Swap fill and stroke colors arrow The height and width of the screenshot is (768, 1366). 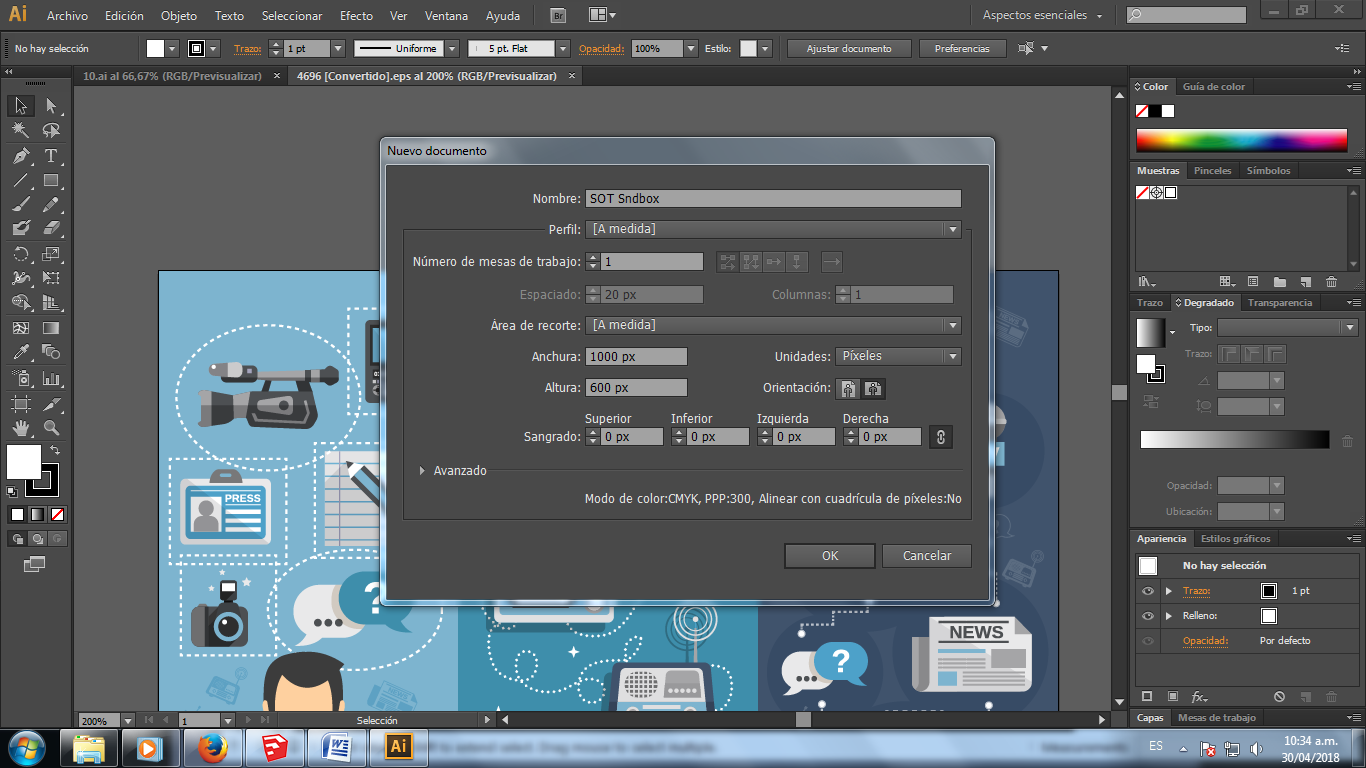pyautogui.click(x=55, y=451)
